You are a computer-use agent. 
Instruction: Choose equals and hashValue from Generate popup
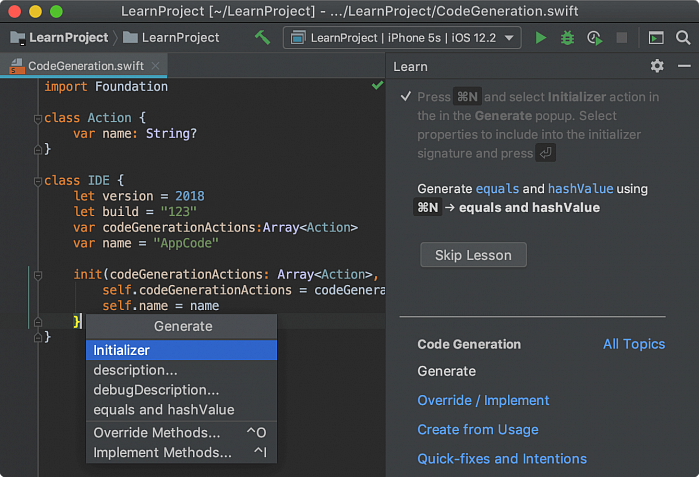click(x=164, y=410)
